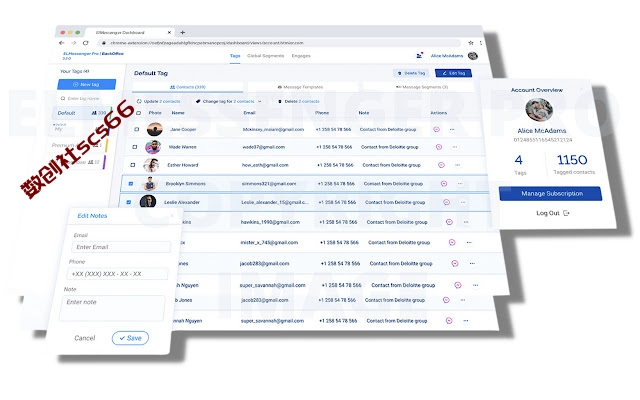Click the Premium tag's yellow color bar
Image resolution: width=640 pixels, height=400 pixels.
(107, 145)
